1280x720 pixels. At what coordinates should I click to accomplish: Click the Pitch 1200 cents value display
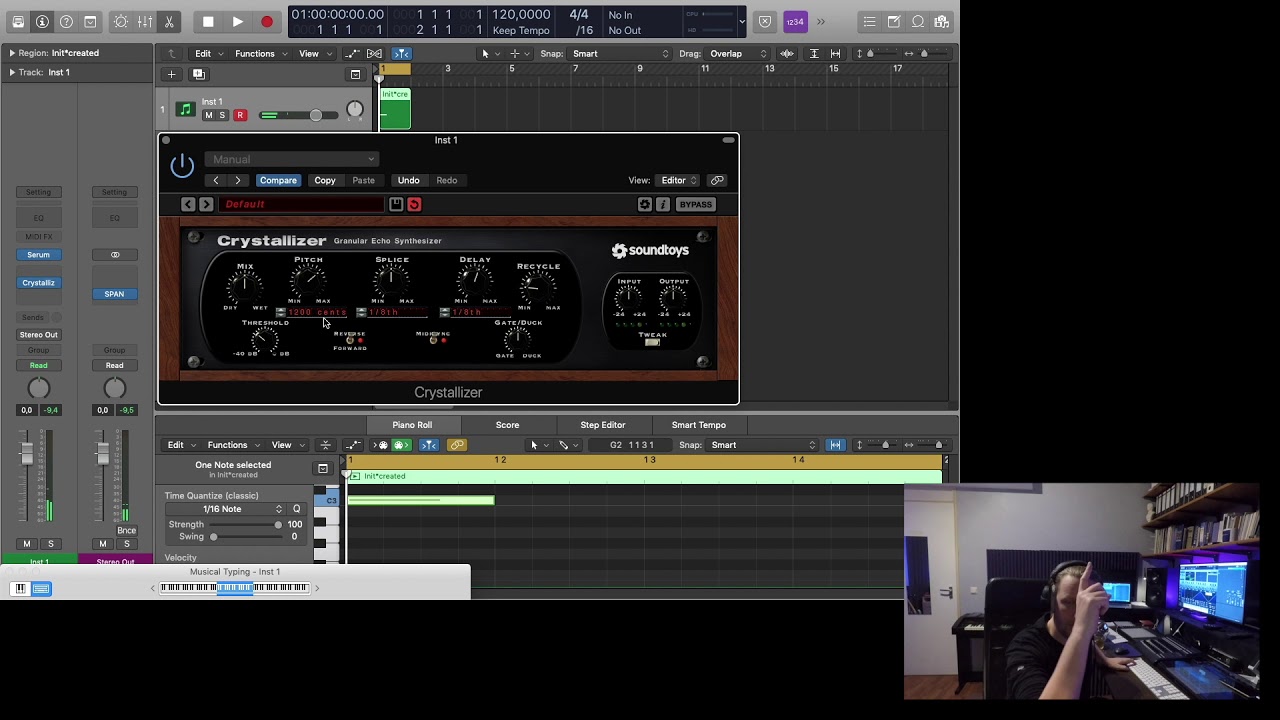[x=316, y=312]
